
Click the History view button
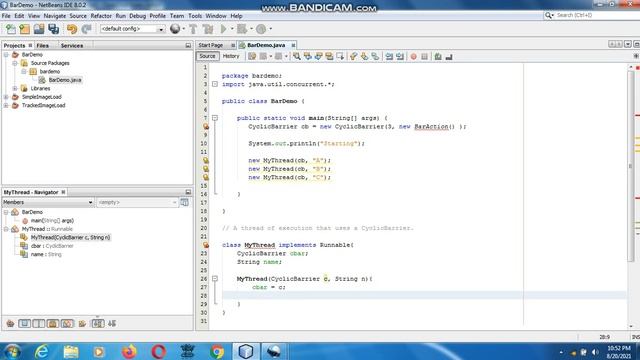[x=231, y=56]
